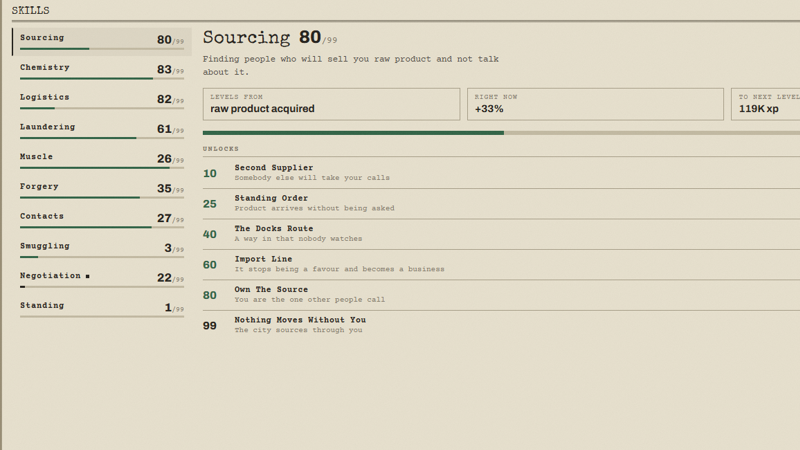Open the Laundering skill entry
Screen dimensions: 800x450
102,131
